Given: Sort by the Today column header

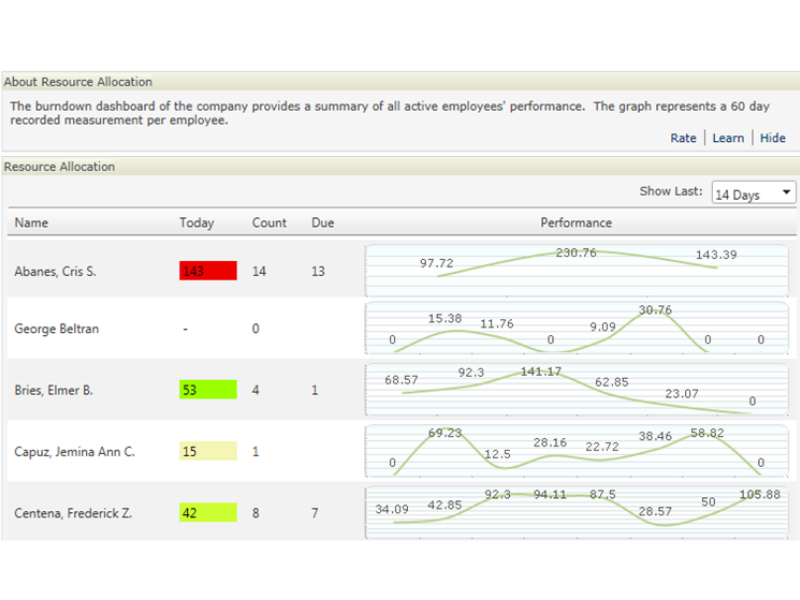Looking at the screenshot, I should pos(196,223).
